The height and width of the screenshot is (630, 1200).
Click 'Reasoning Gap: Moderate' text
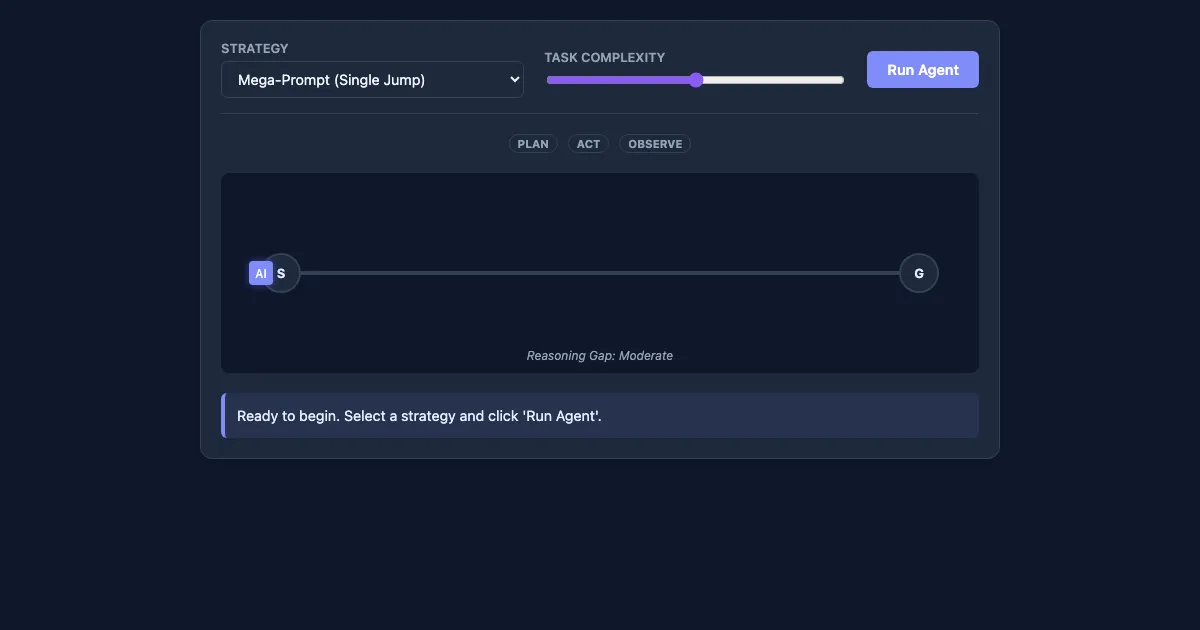(x=600, y=356)
